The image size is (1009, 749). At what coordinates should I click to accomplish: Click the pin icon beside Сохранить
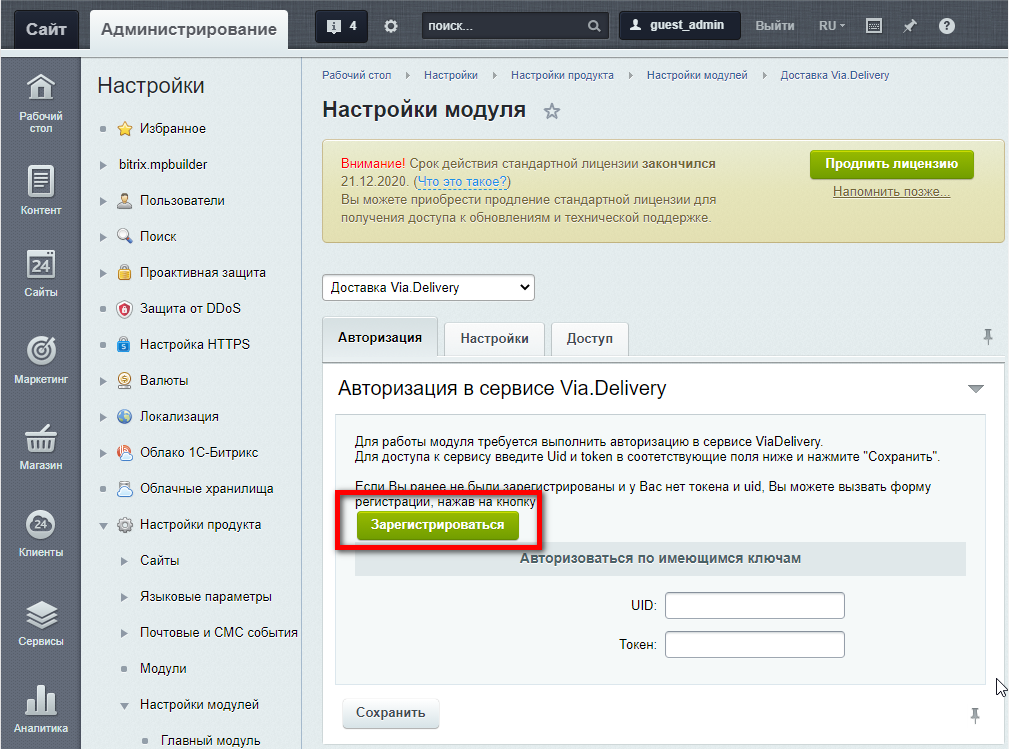tap(975, 715)
